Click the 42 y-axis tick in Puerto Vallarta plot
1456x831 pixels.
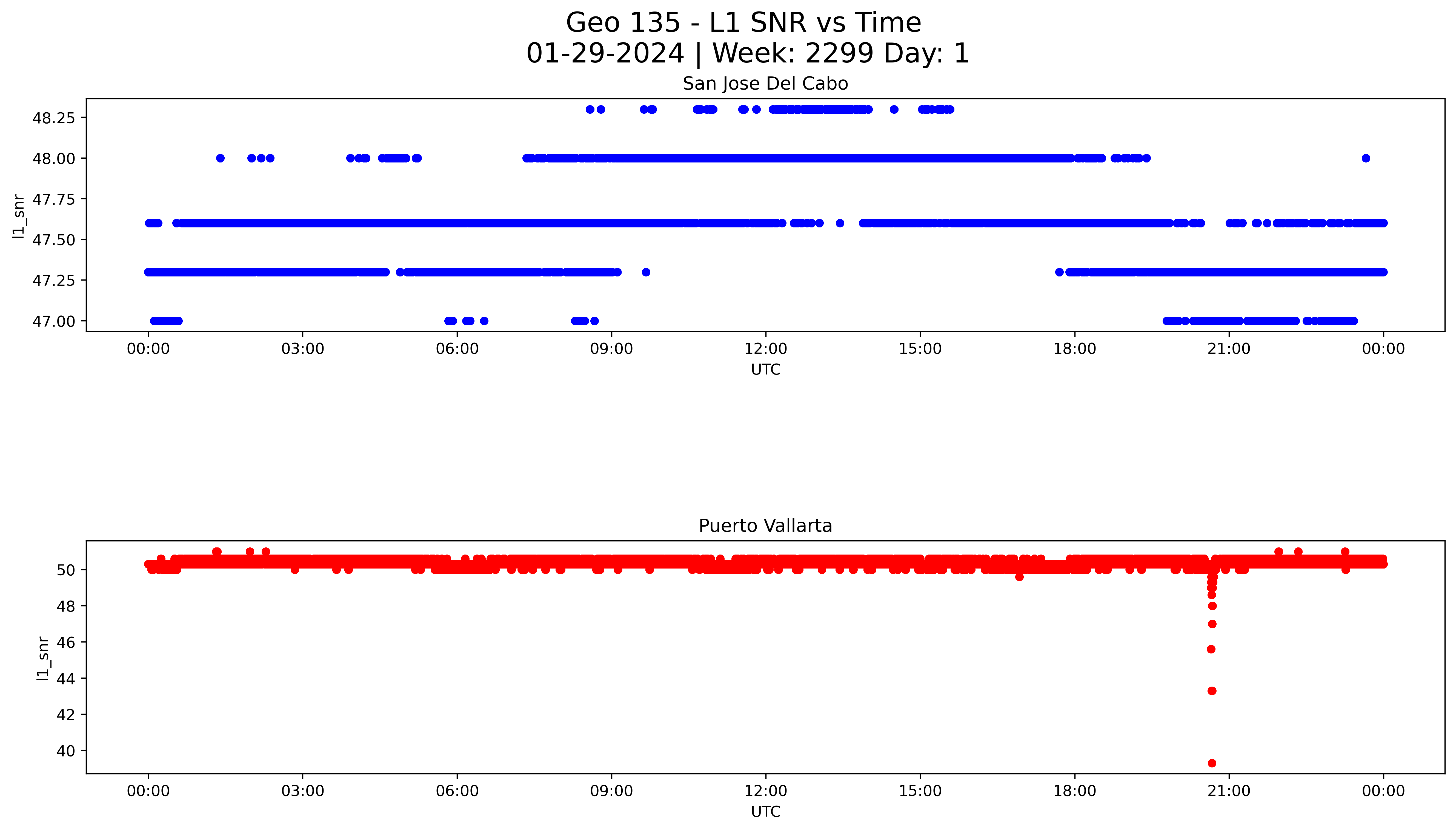(66, 715)
